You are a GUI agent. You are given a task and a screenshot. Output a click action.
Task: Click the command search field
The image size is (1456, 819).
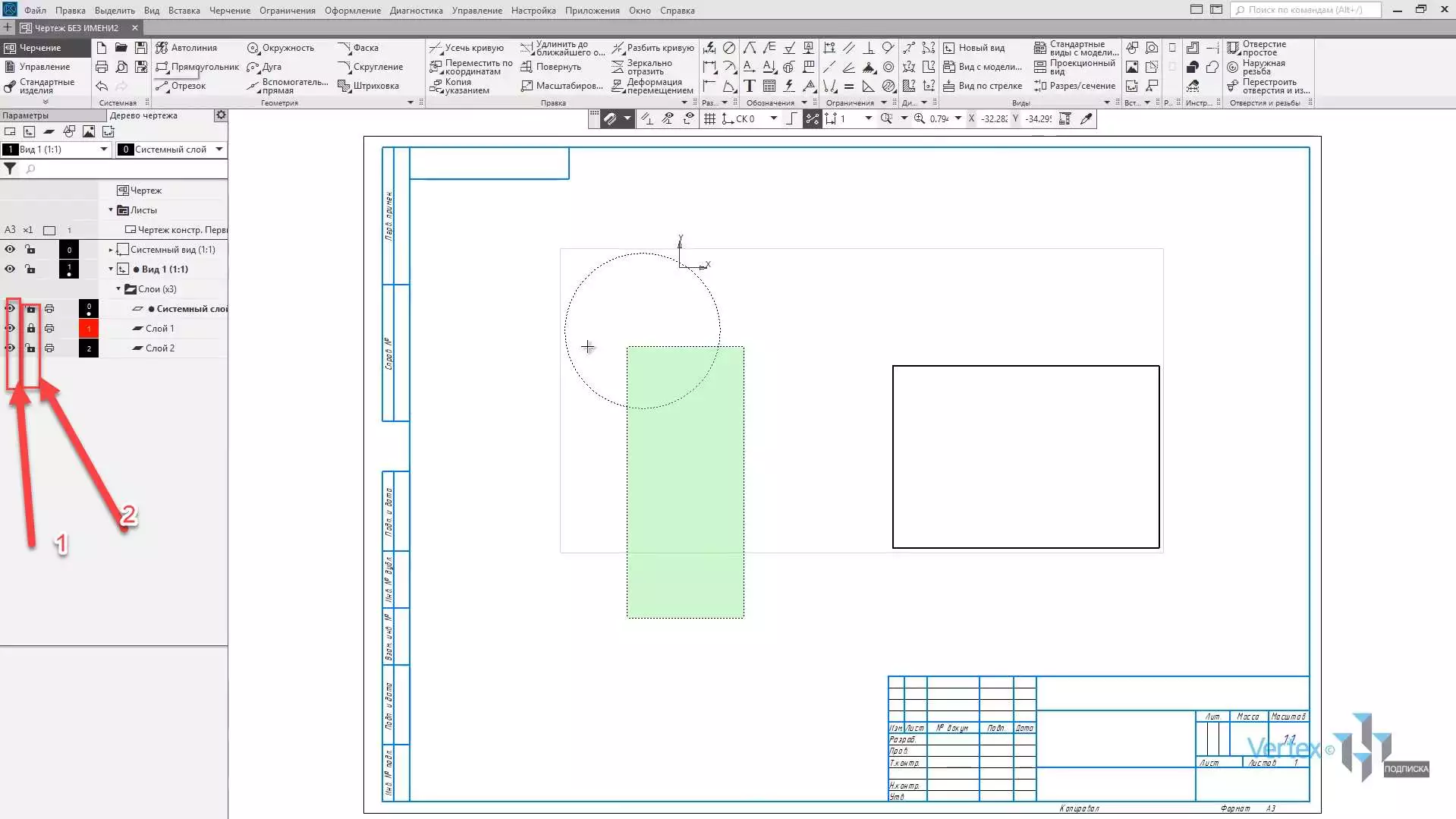pos(1306,10)
